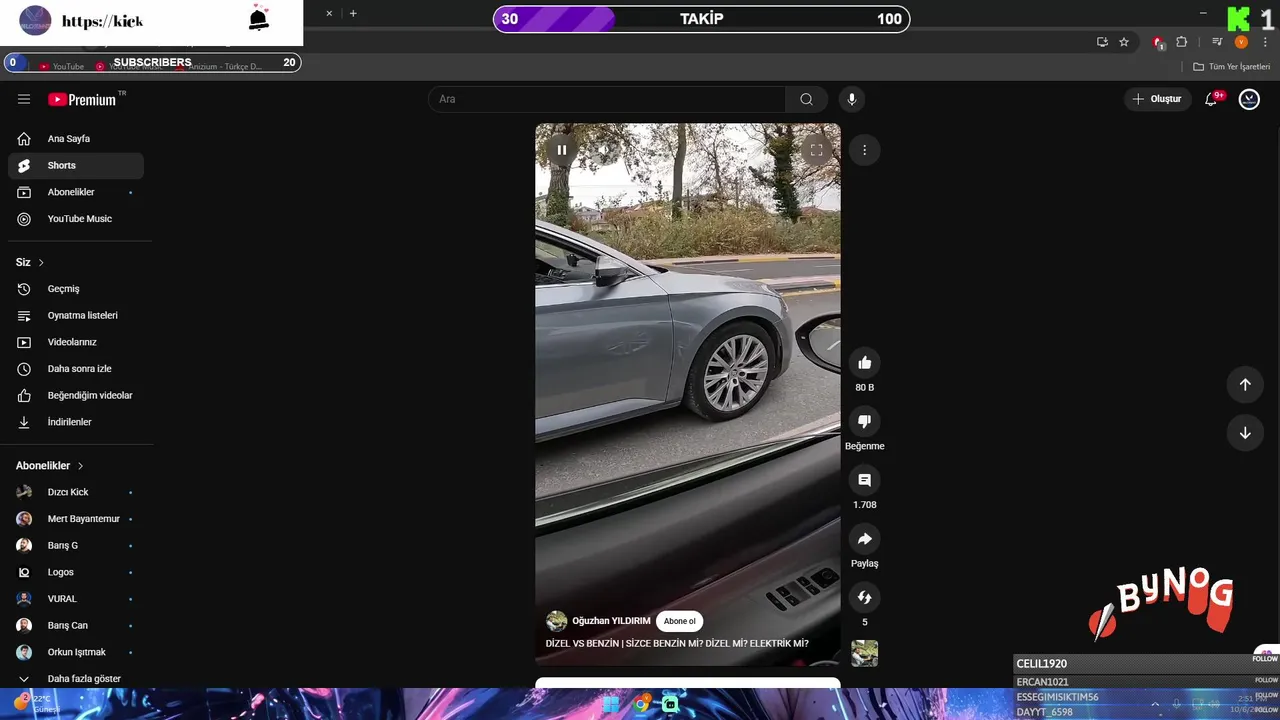Open the Barış Can channel
Viewport: 1280px width, 720px height.
[76, 626]
